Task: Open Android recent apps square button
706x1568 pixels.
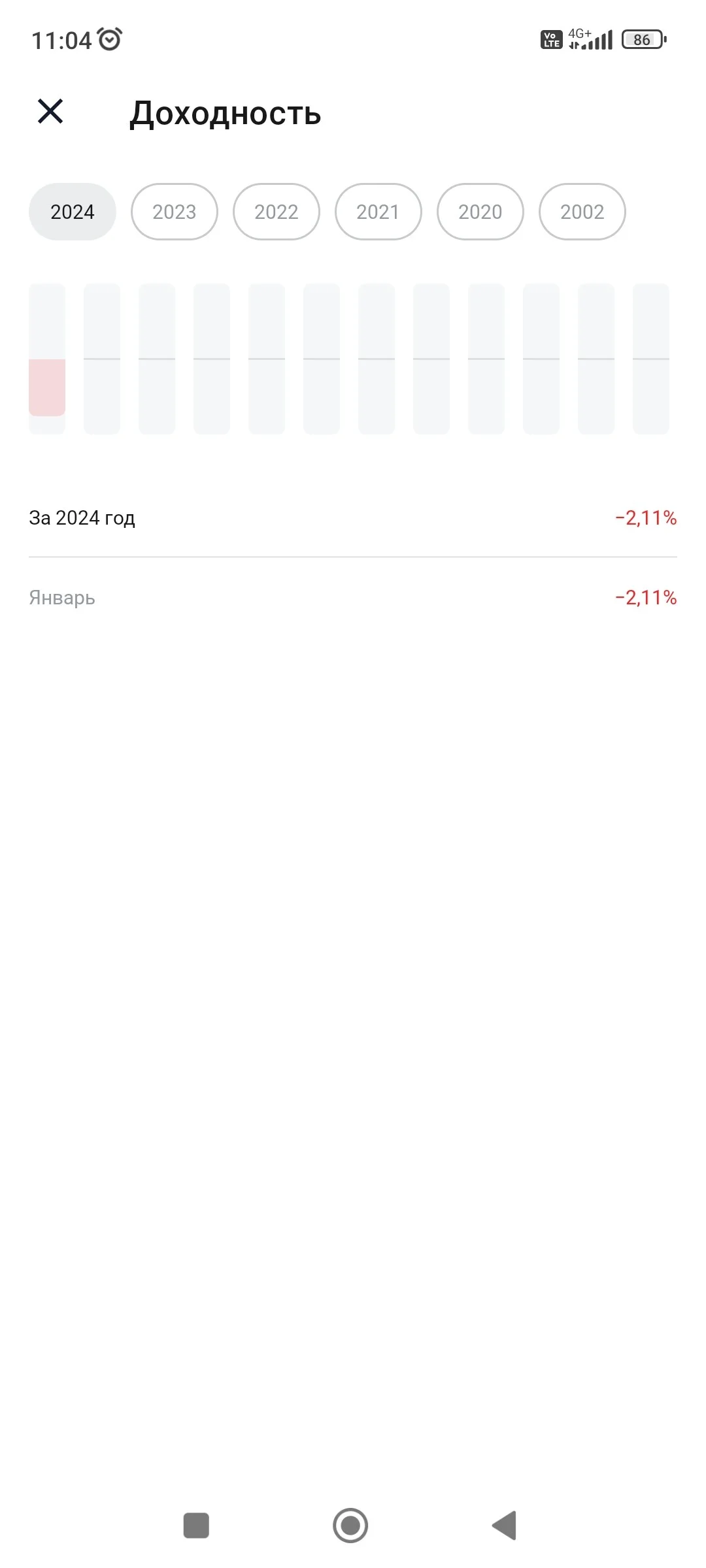Action: coord(196,1526)
